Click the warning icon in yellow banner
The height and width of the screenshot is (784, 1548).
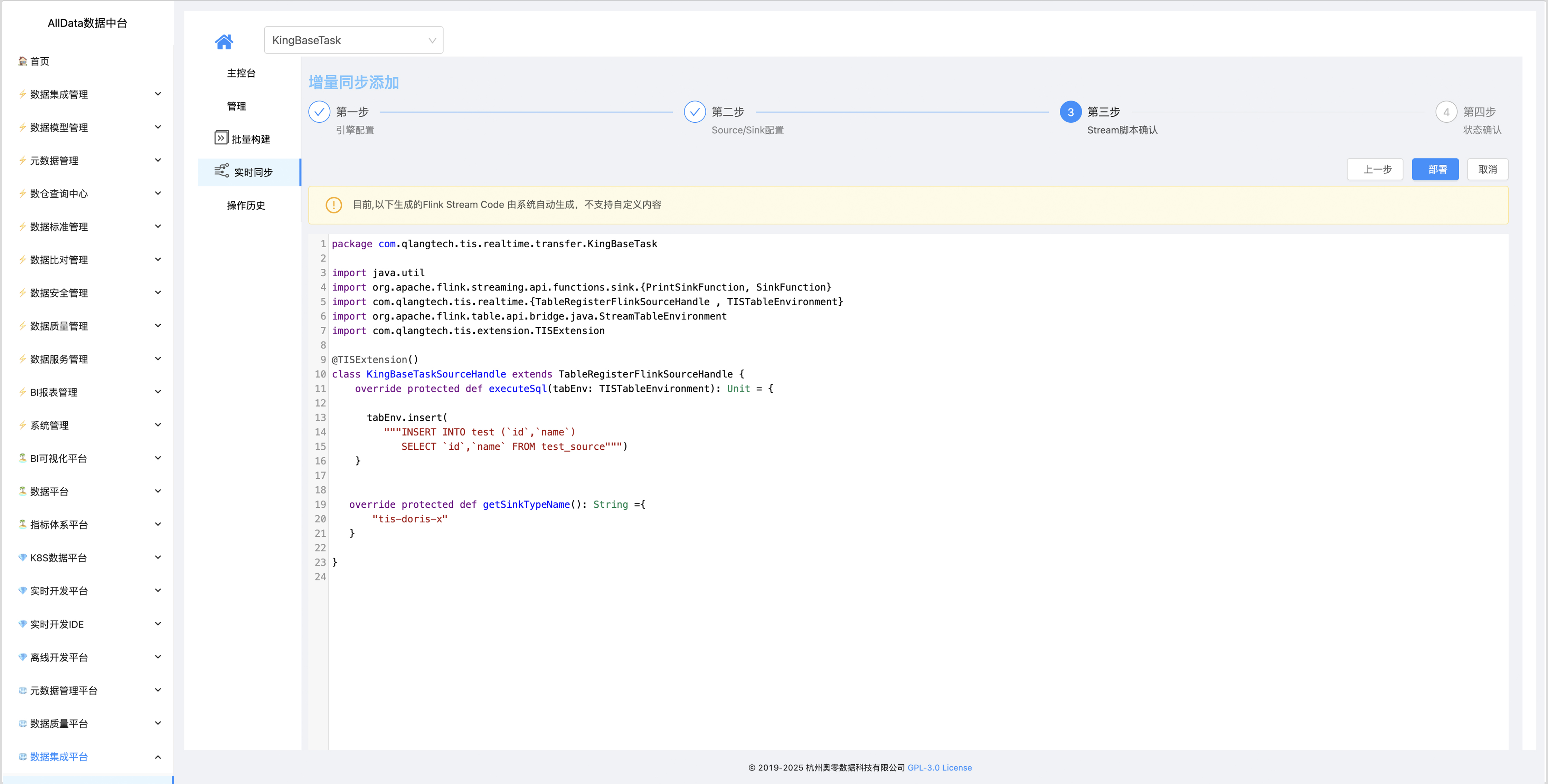[x=333, y=205]
